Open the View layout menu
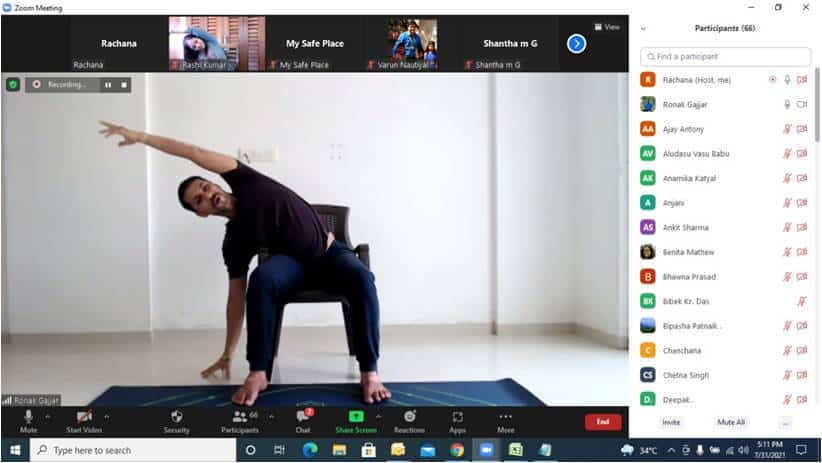This screenshot has height=463, width=822. [x=607, y=27]
